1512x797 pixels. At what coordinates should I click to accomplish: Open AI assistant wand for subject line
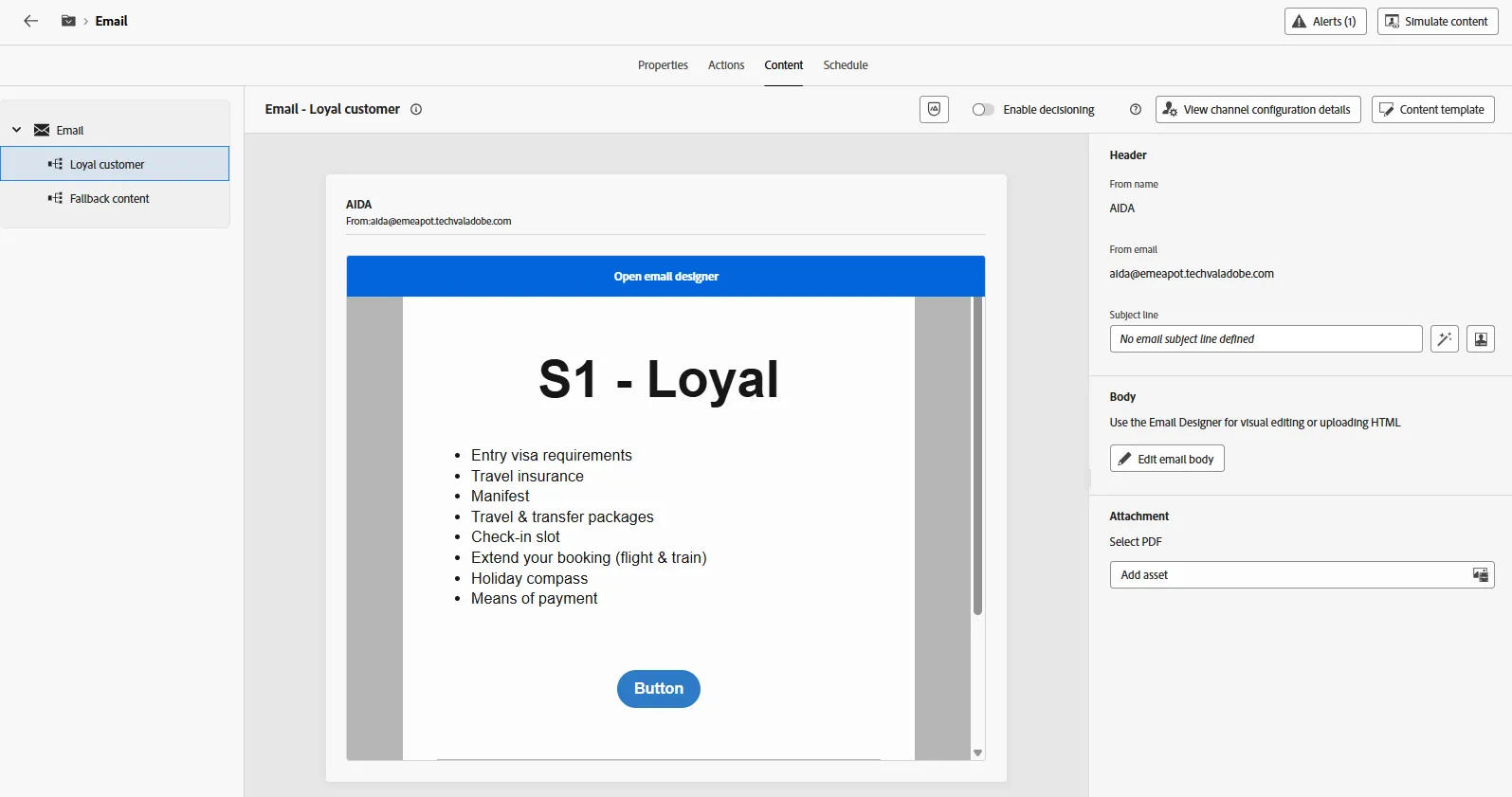point(1445,339)
